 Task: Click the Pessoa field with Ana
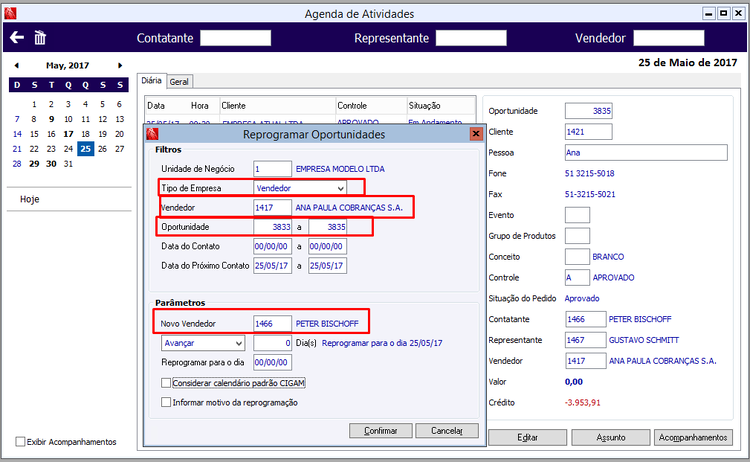click(646, 153)
